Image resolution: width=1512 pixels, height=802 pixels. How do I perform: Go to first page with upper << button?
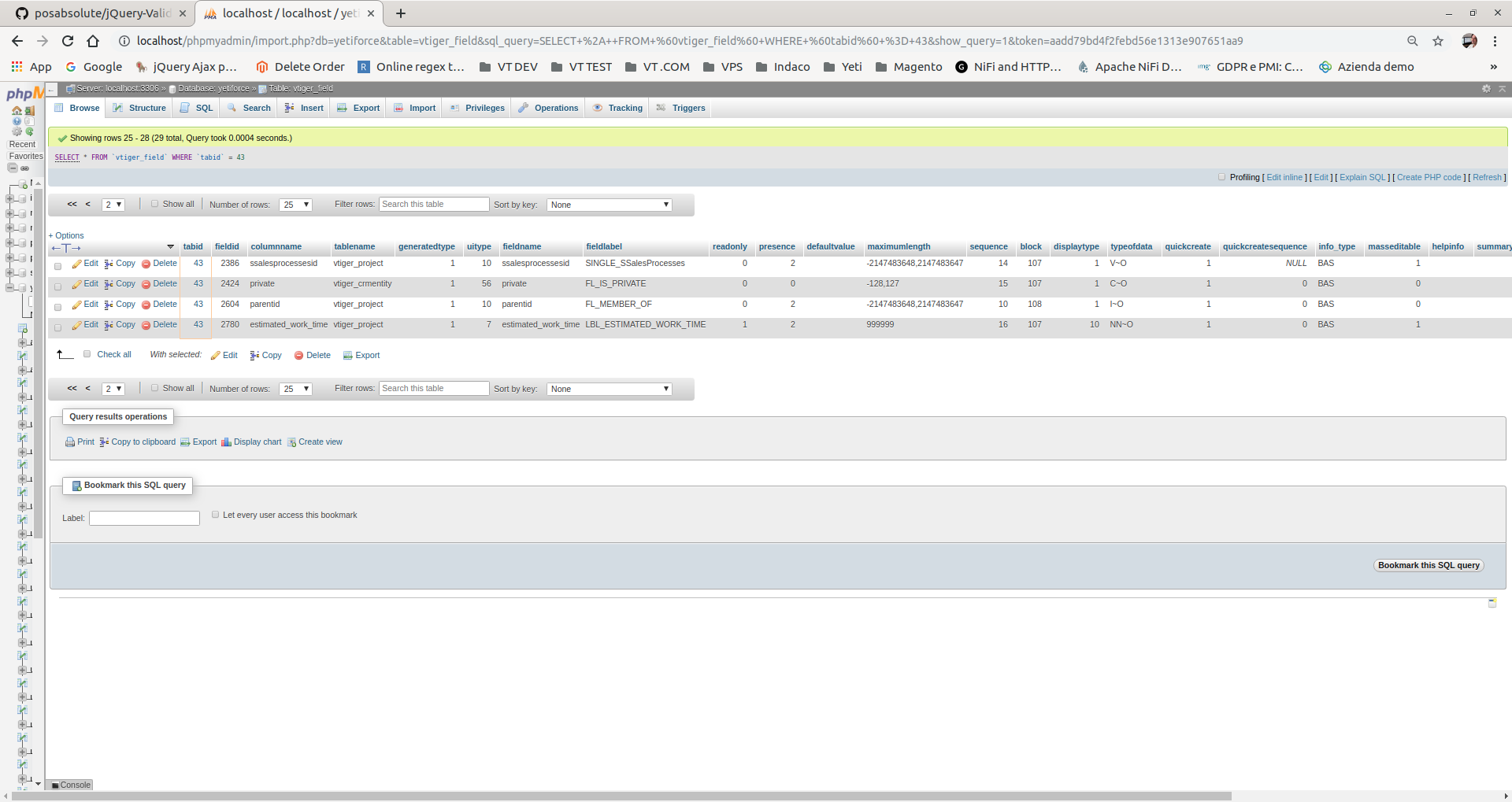[72, 204]
